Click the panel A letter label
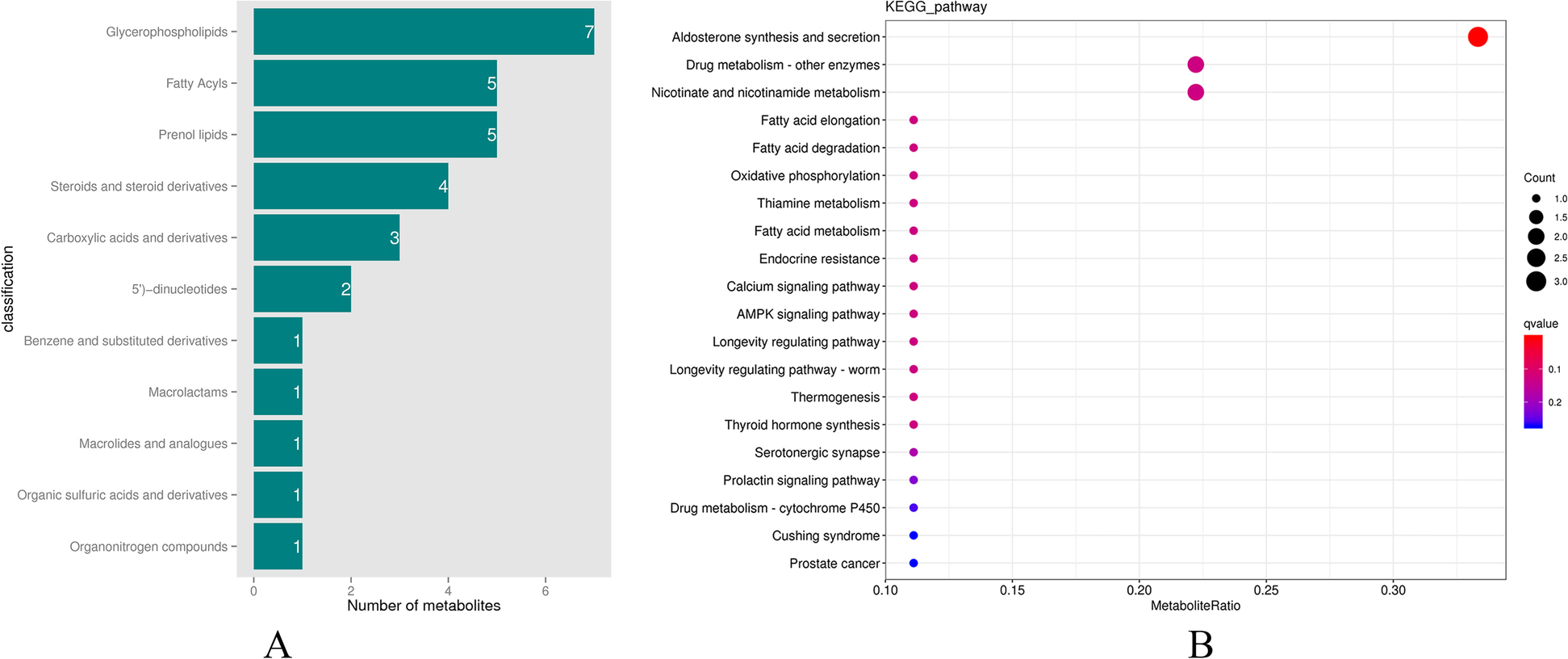The width and height of the screenshot is (1568, 659). pyautogui.click(x=278, y=645)
